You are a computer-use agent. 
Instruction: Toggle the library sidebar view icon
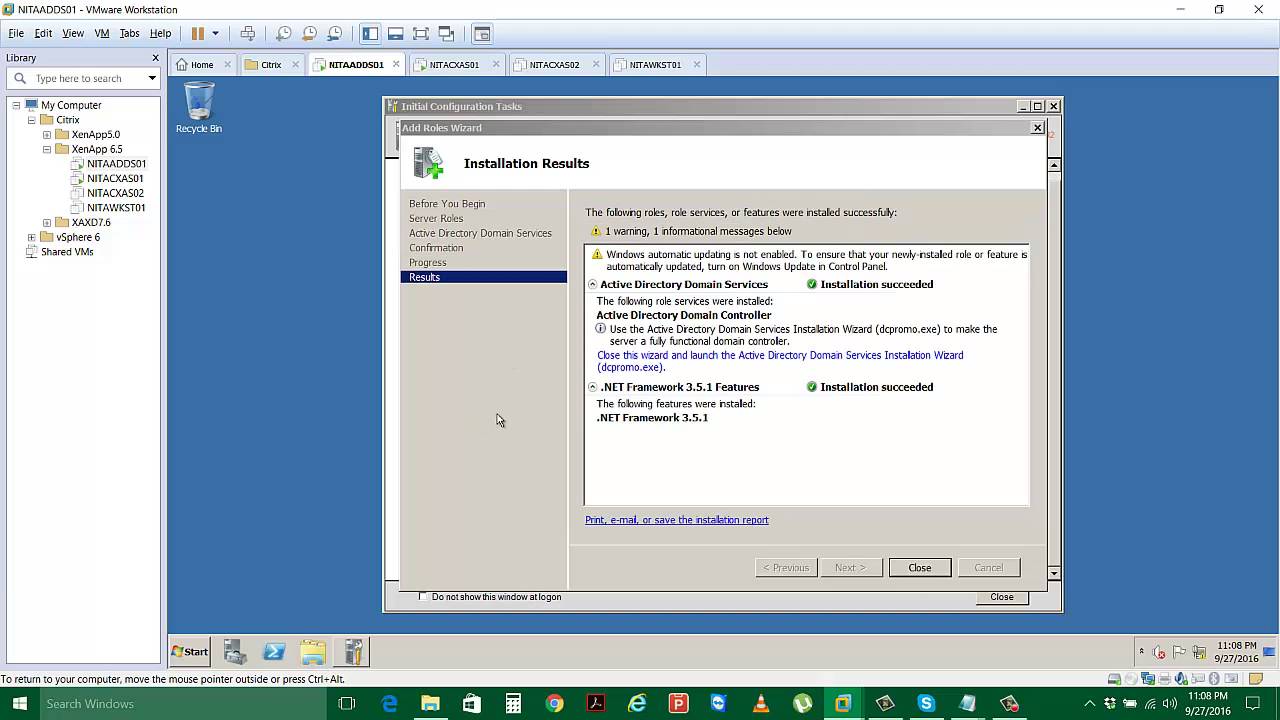[x=370, y=33]
